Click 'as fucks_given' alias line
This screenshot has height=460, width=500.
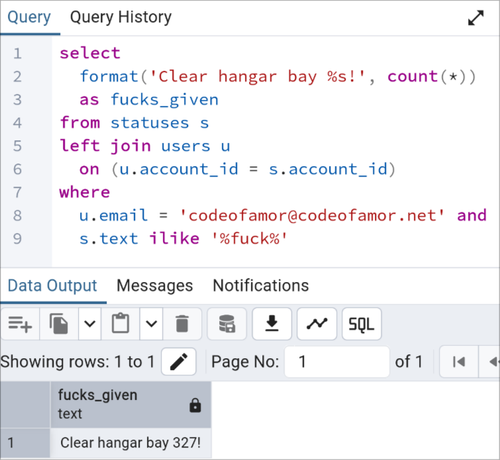click(x=149, y=100)
